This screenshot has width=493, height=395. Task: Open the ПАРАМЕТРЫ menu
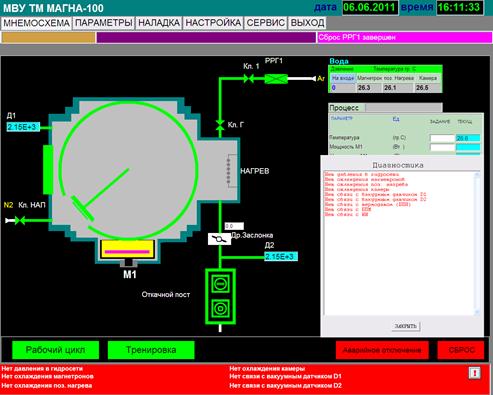click(x=104, y=23)
